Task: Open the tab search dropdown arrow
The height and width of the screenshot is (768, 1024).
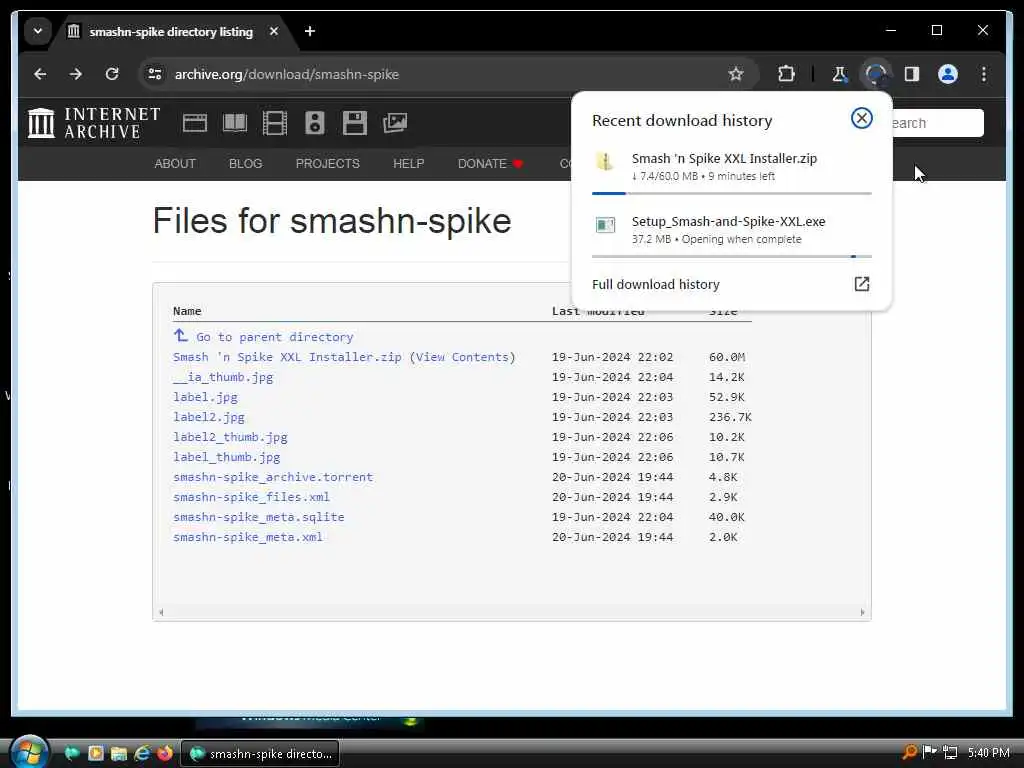Action: click(x=38, y=31)
